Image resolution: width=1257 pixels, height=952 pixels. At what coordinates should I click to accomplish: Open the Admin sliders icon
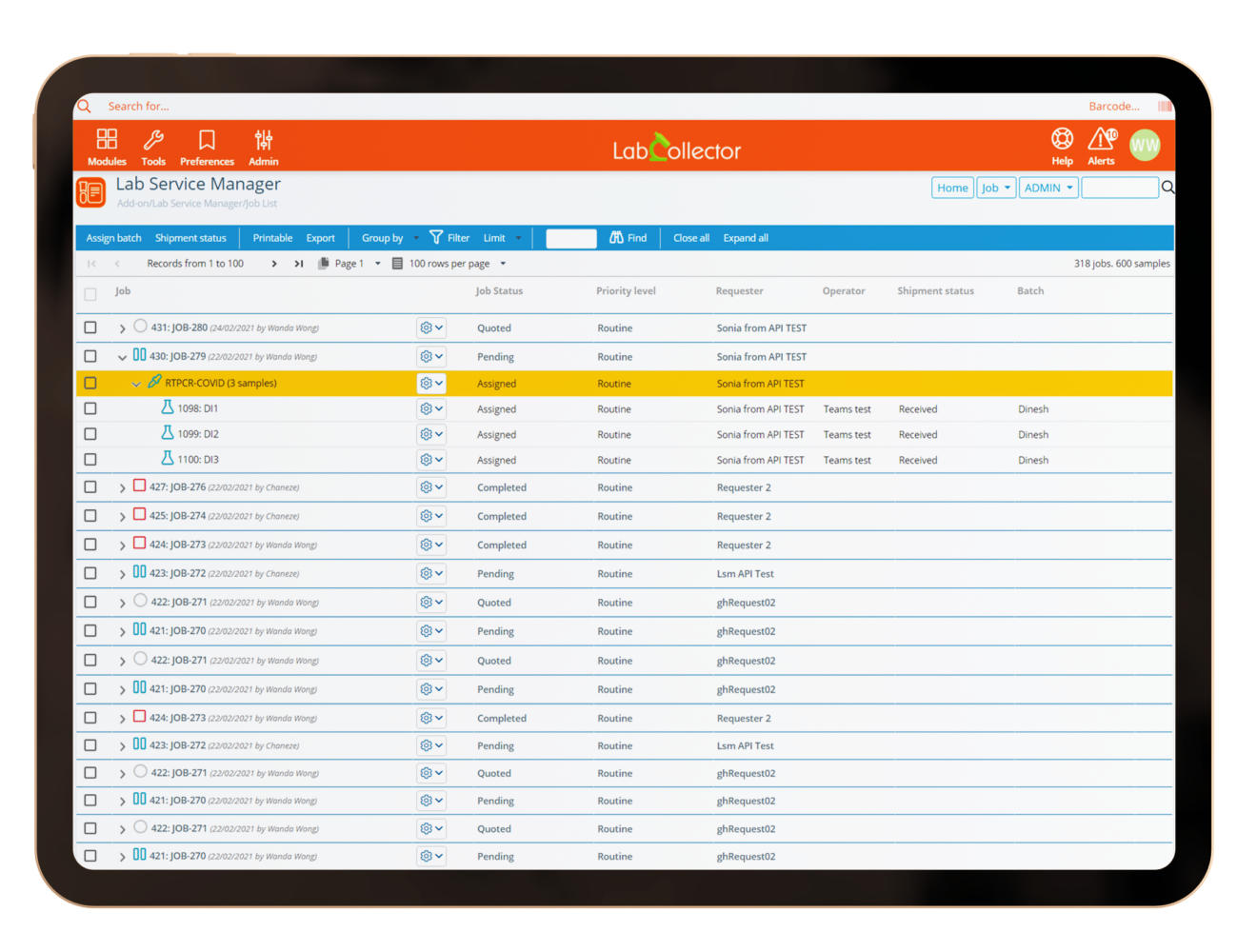coord(264,140)
